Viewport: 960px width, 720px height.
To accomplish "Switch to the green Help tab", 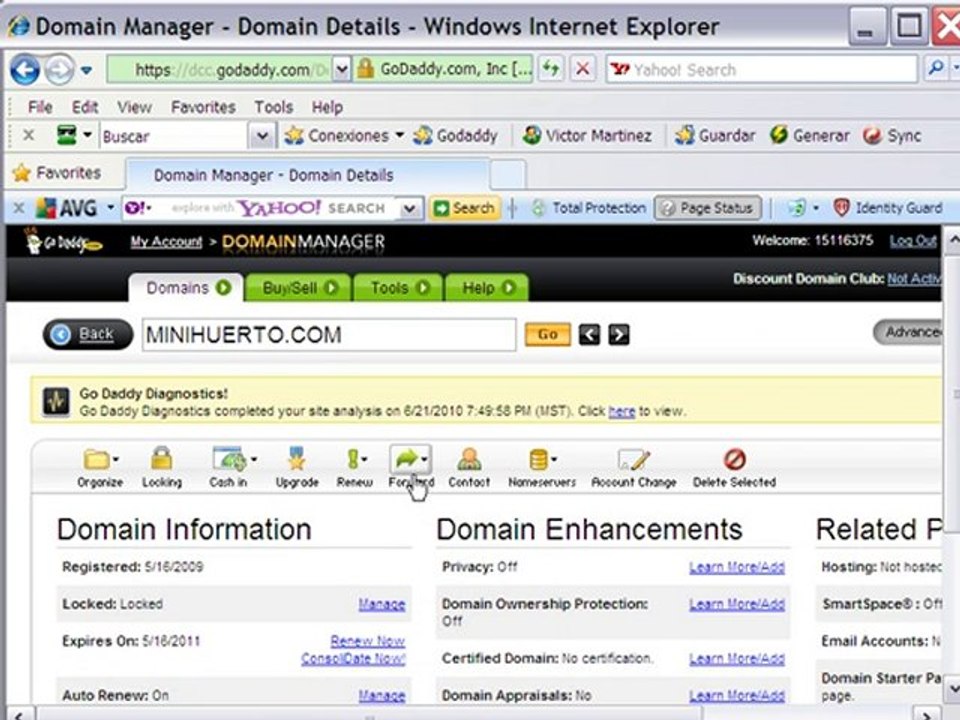I will 487,288.
